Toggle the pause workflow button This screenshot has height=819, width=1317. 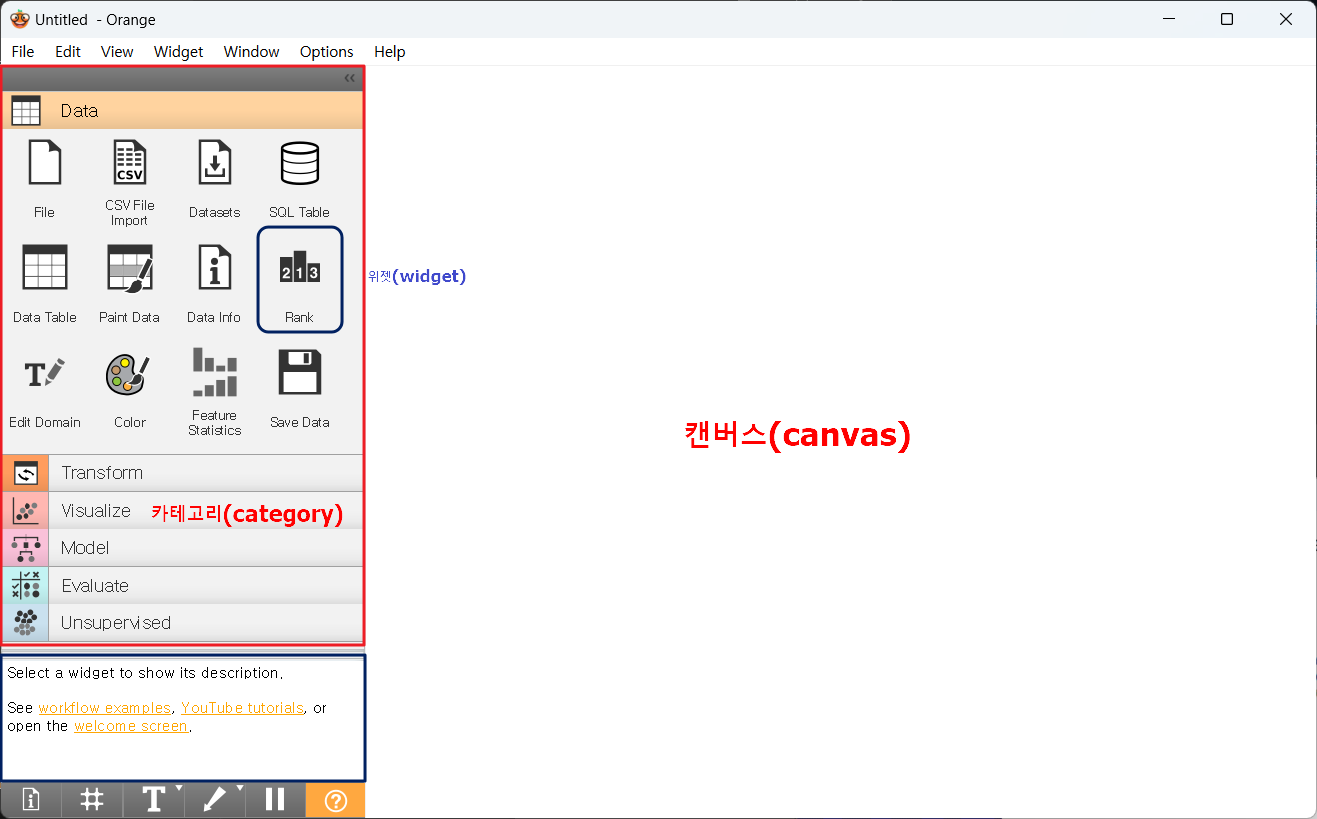click(275, 800)
